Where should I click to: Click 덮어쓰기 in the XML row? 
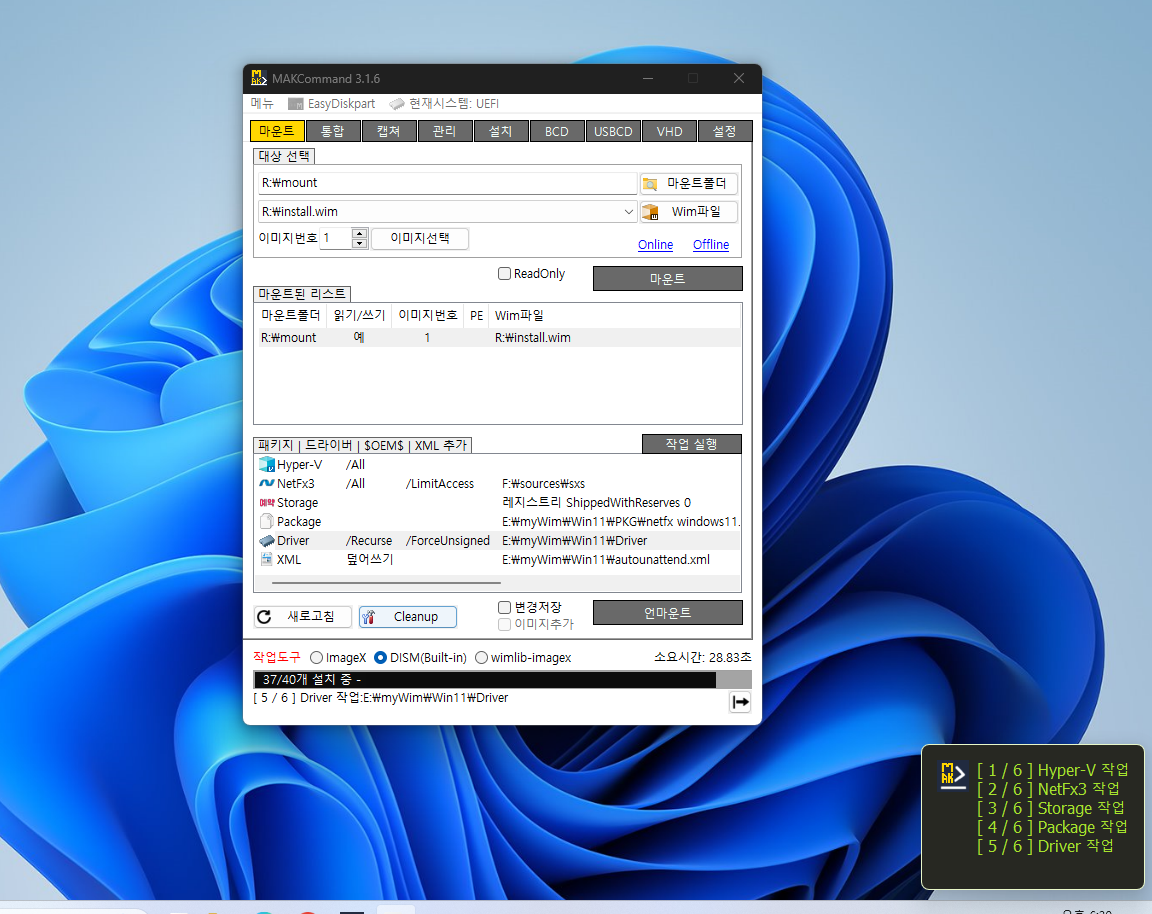(370, 559)
